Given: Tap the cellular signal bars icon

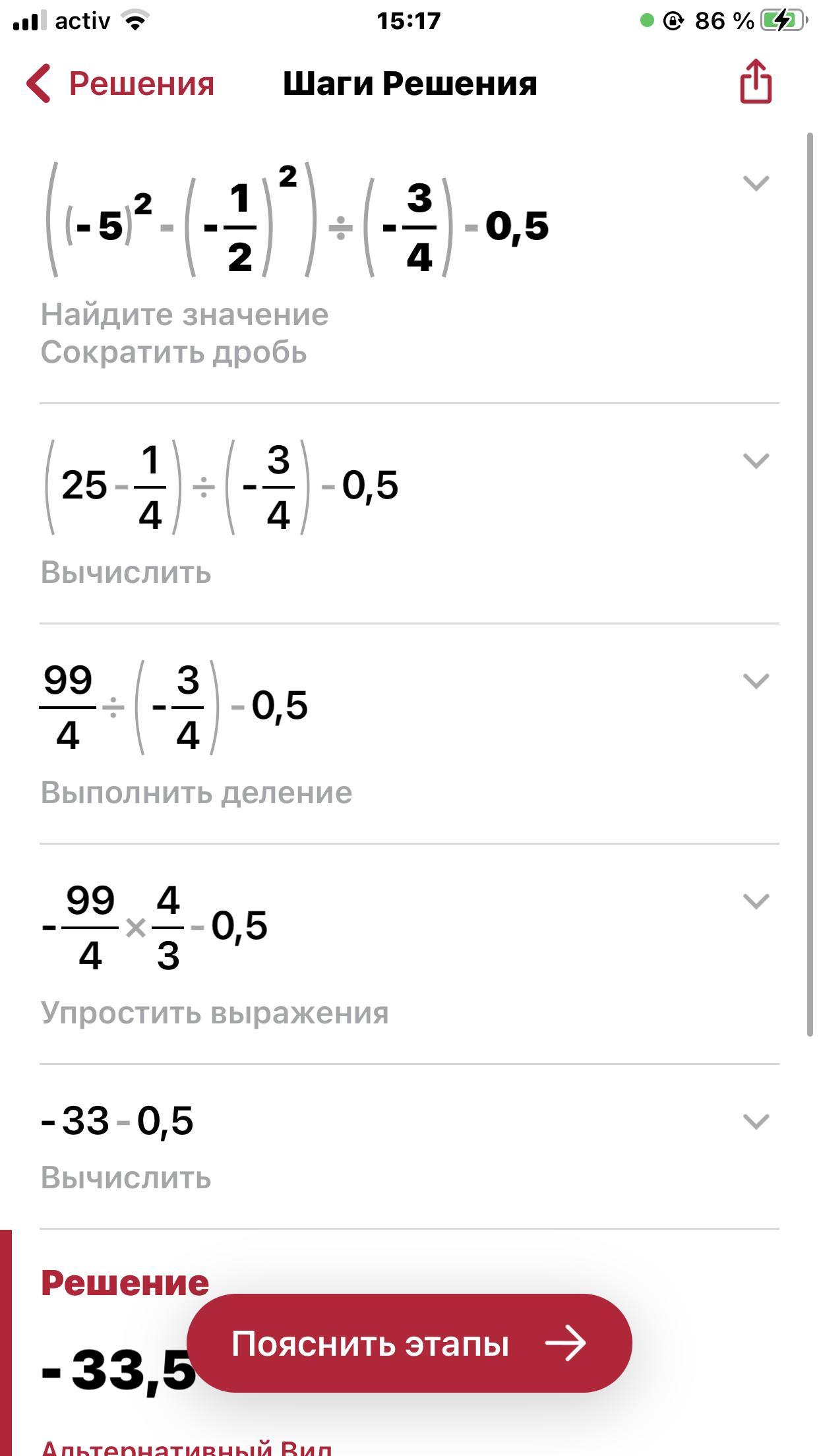Looking at the screenshot, I should click(29, 21).
